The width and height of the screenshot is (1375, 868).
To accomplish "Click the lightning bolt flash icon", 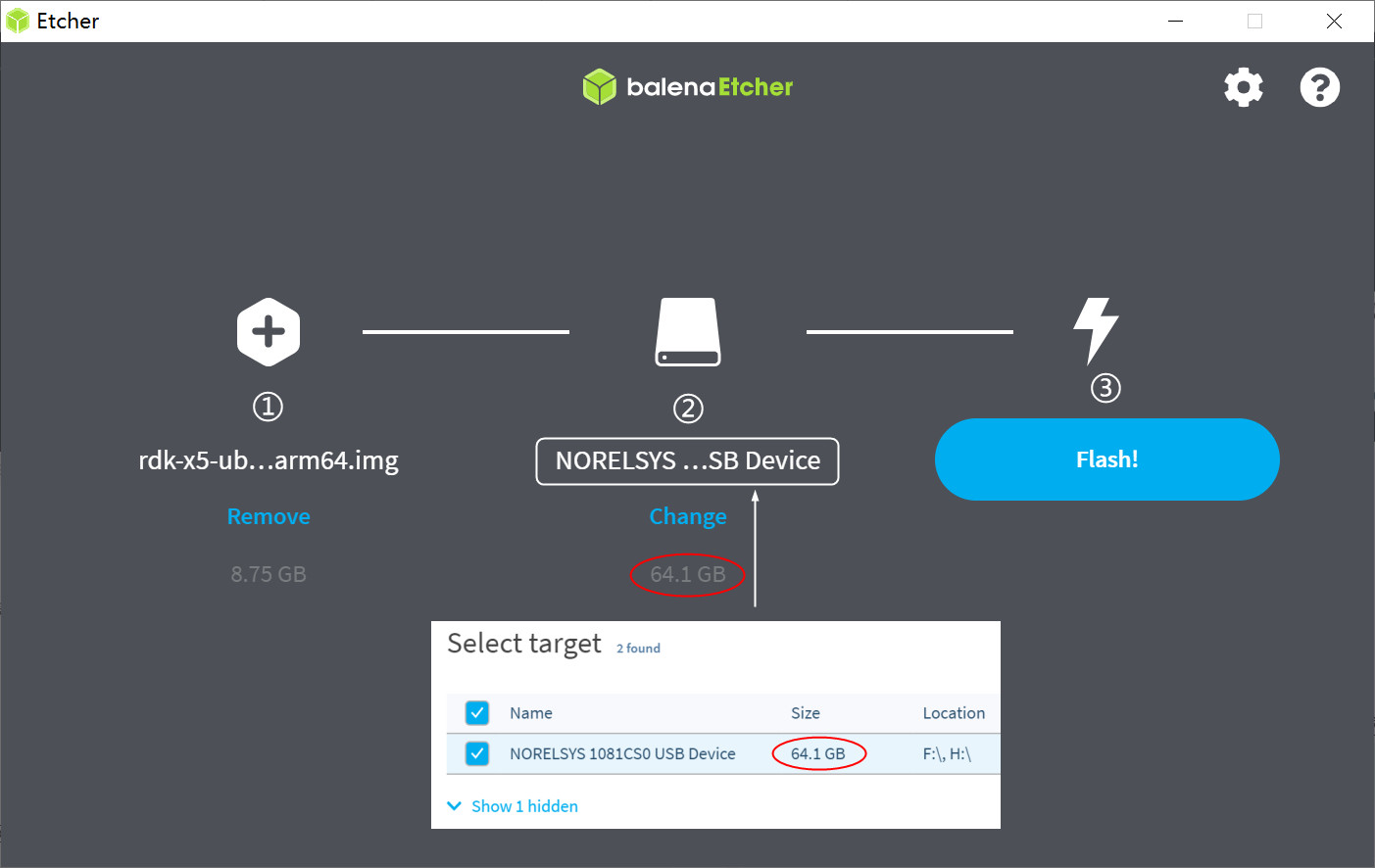I will pos(1096,331).
